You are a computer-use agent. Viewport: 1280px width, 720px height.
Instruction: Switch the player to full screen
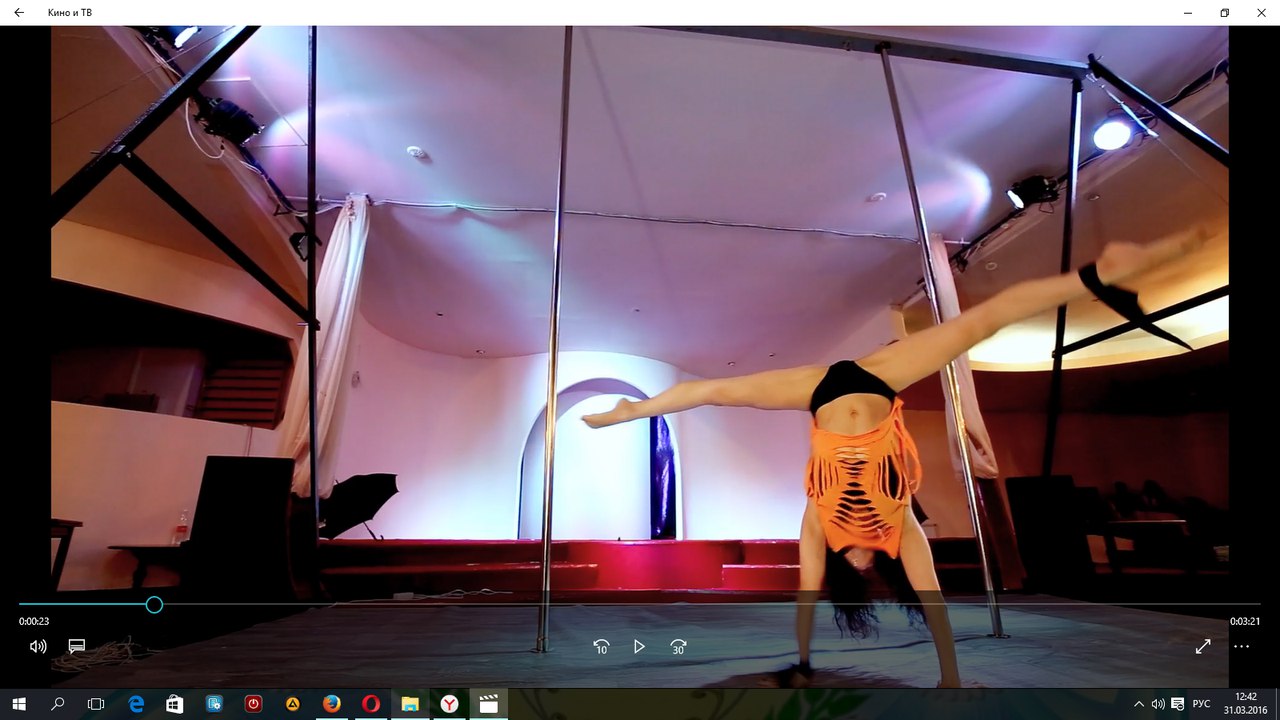click(x=1203, y=646)
